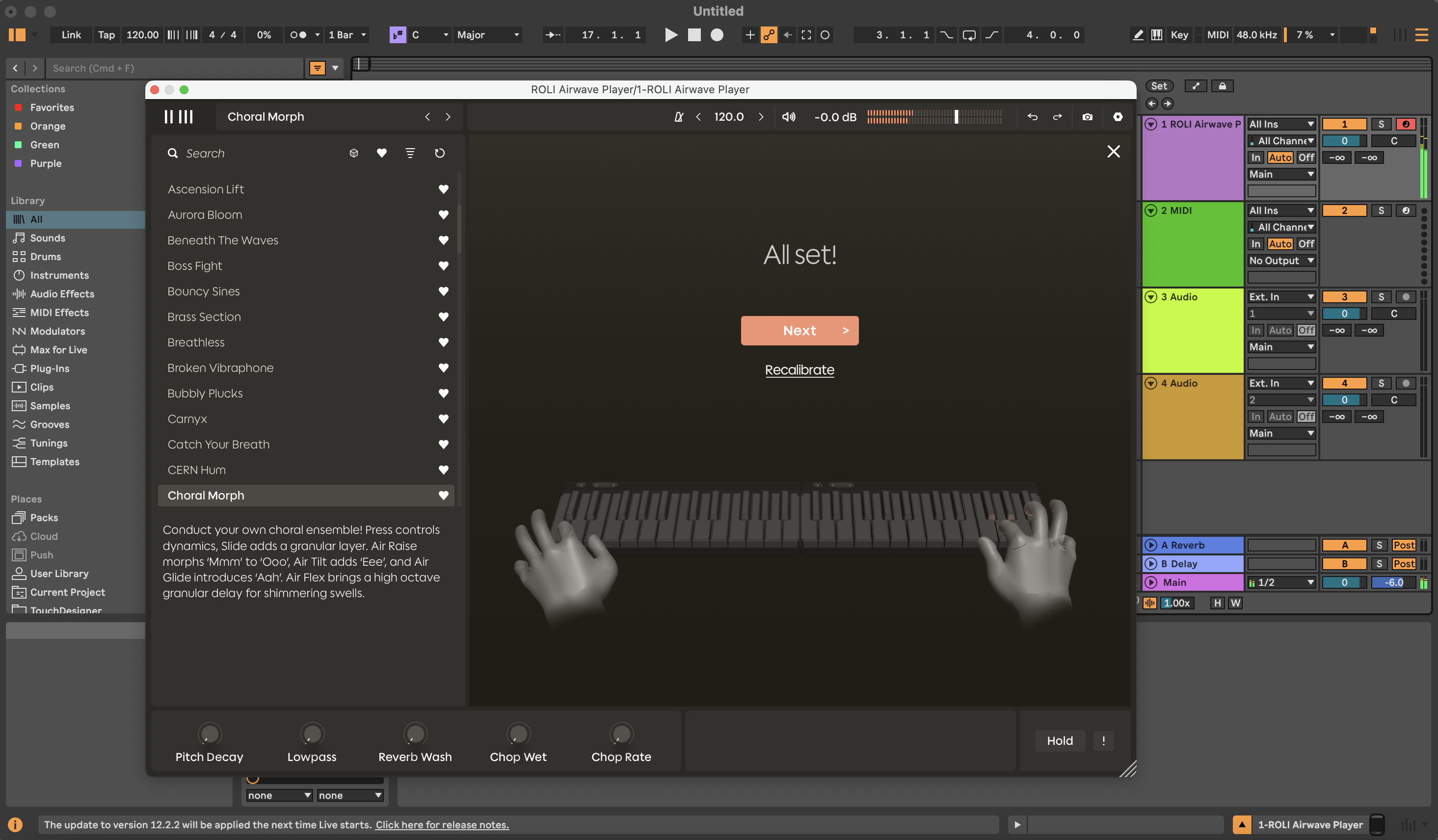The height and width of the screenshot is (840, 1438).
Task: Select Audio Effects in browser library
Action: (x=62, y=294)
